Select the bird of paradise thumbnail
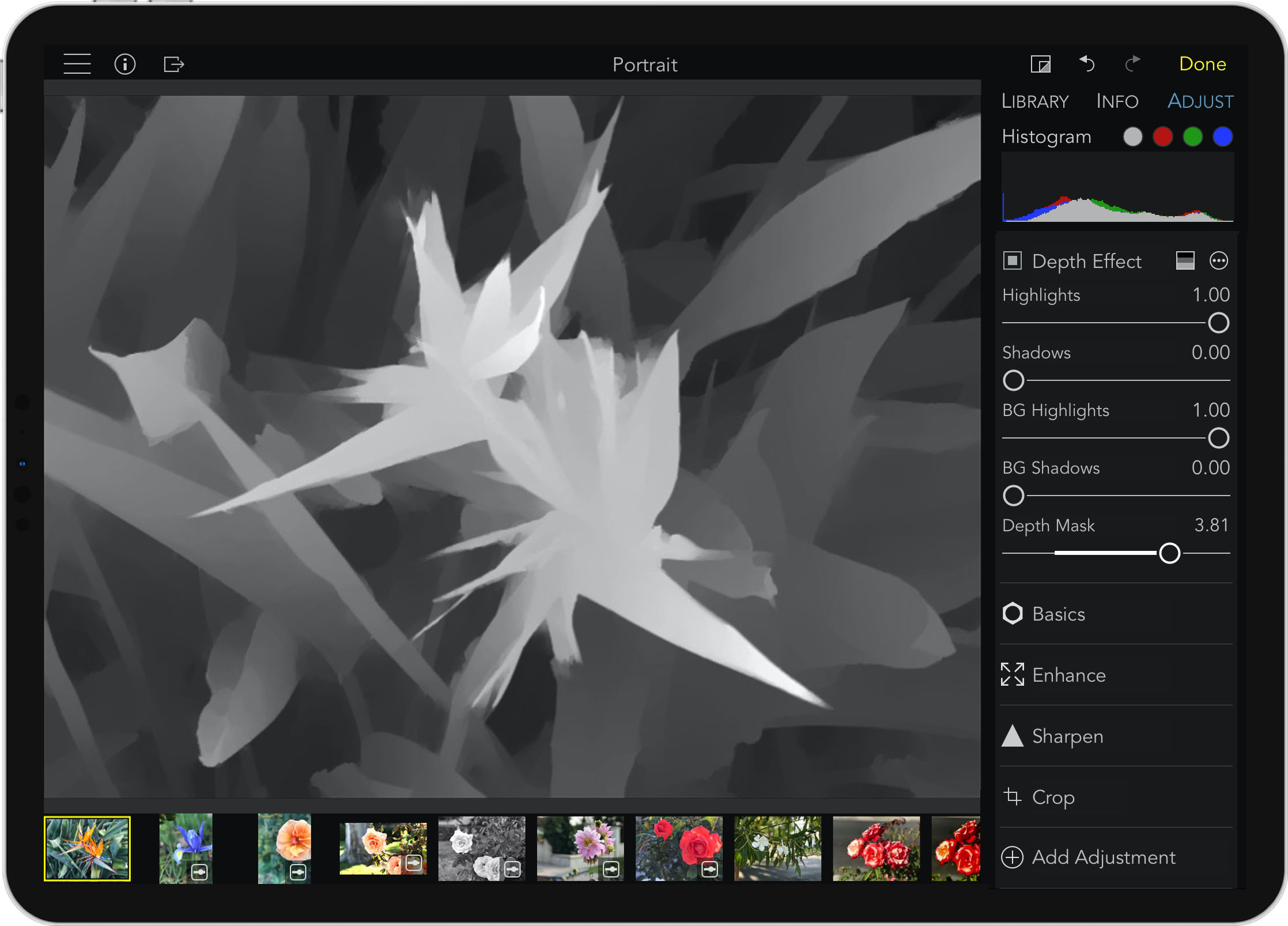This screenshot has width=1288, height=926. coord(87,848)
